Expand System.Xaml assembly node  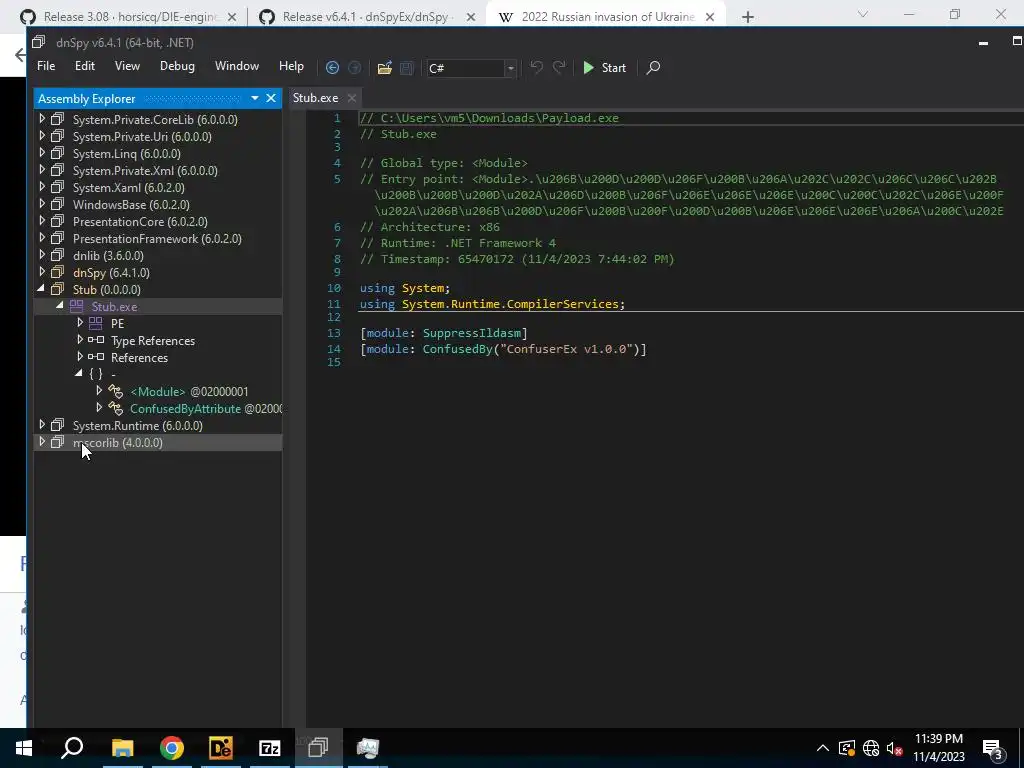tap(42, 187)
